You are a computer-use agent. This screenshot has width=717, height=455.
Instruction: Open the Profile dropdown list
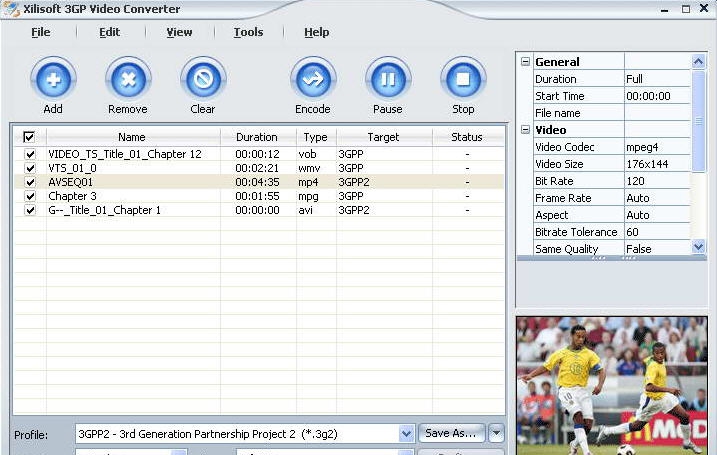(x=406, y=434)
